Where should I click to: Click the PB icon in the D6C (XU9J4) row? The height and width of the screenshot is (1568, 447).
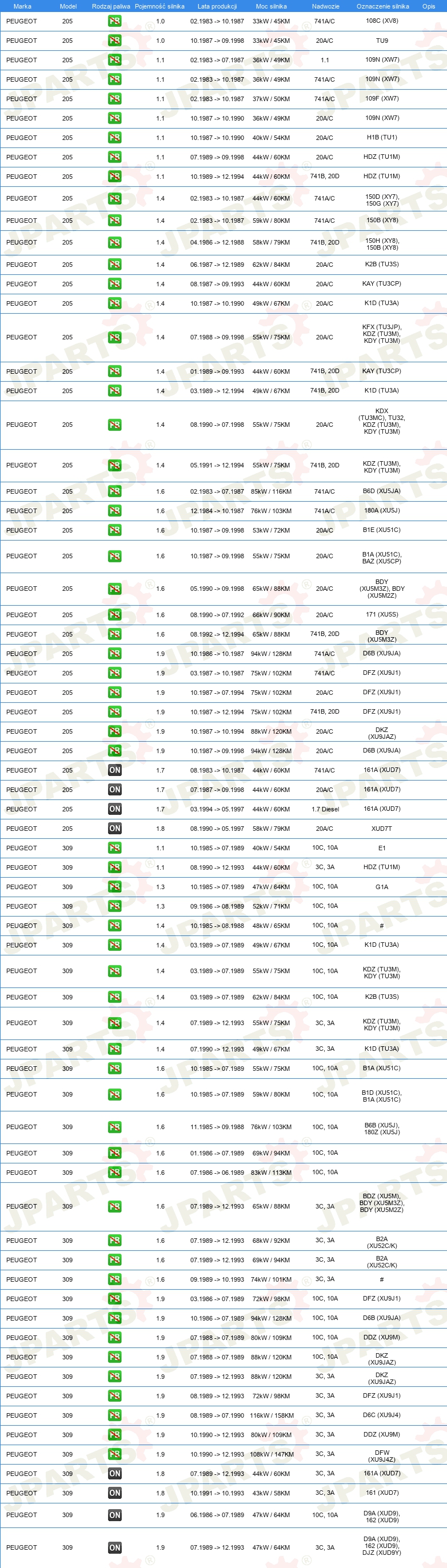(114, 1415)
